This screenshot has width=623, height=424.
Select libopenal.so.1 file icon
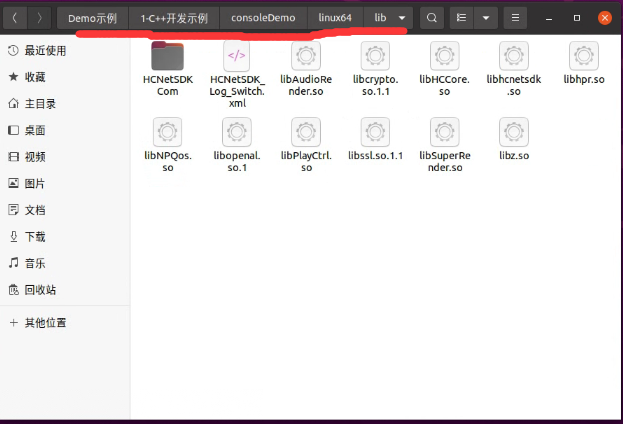point(236,132)
